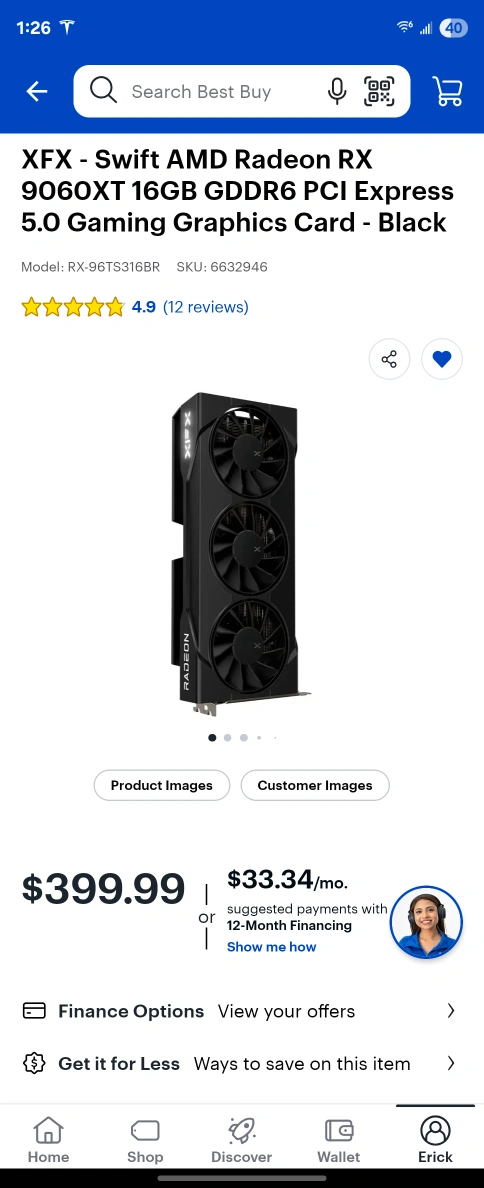Tap the back arrow icon
Screen dimensions: 484x1188
click(x=36, y=92)
